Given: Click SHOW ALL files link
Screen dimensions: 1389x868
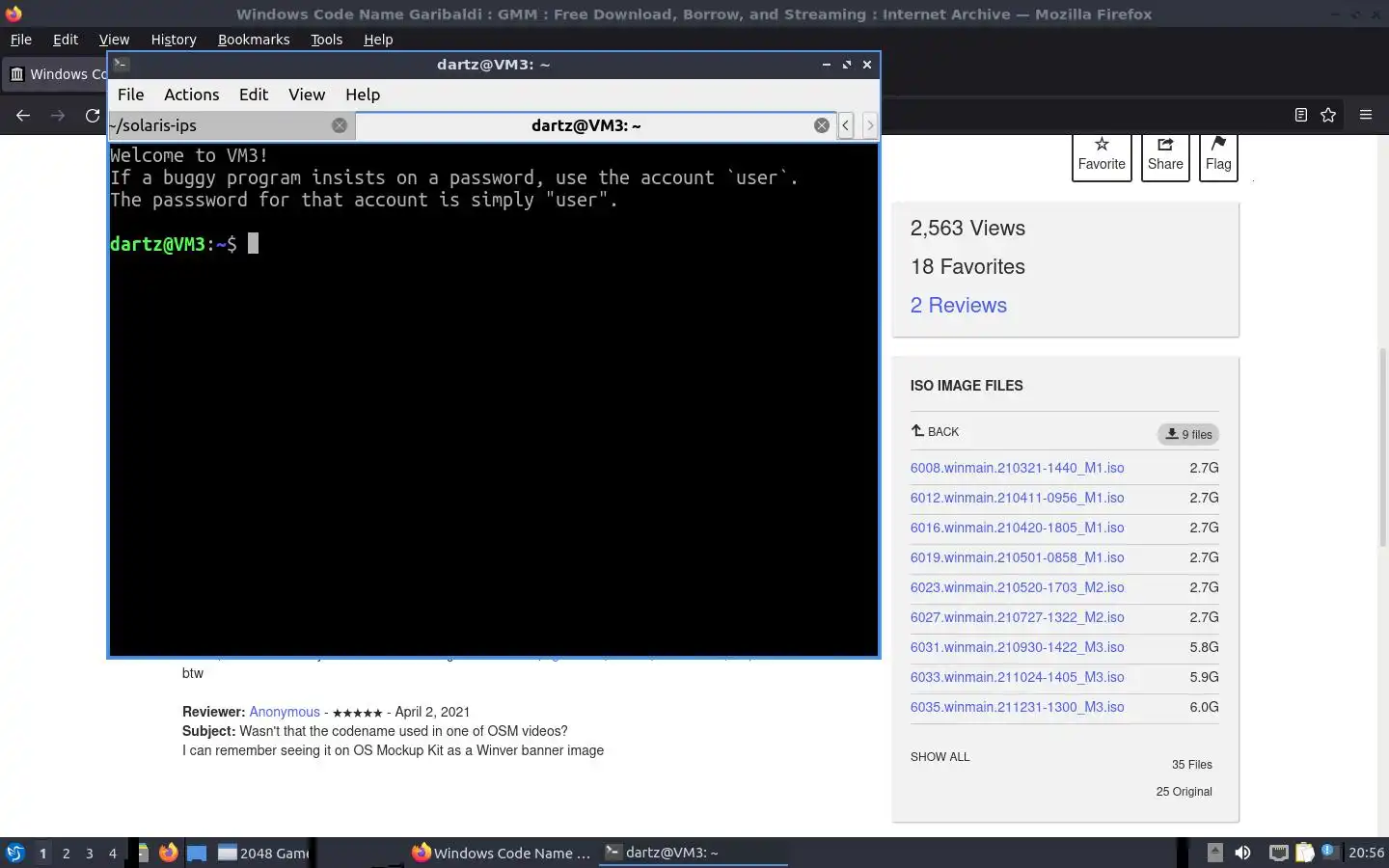Looking at the screenshot, I should click(x=940, y=757).
